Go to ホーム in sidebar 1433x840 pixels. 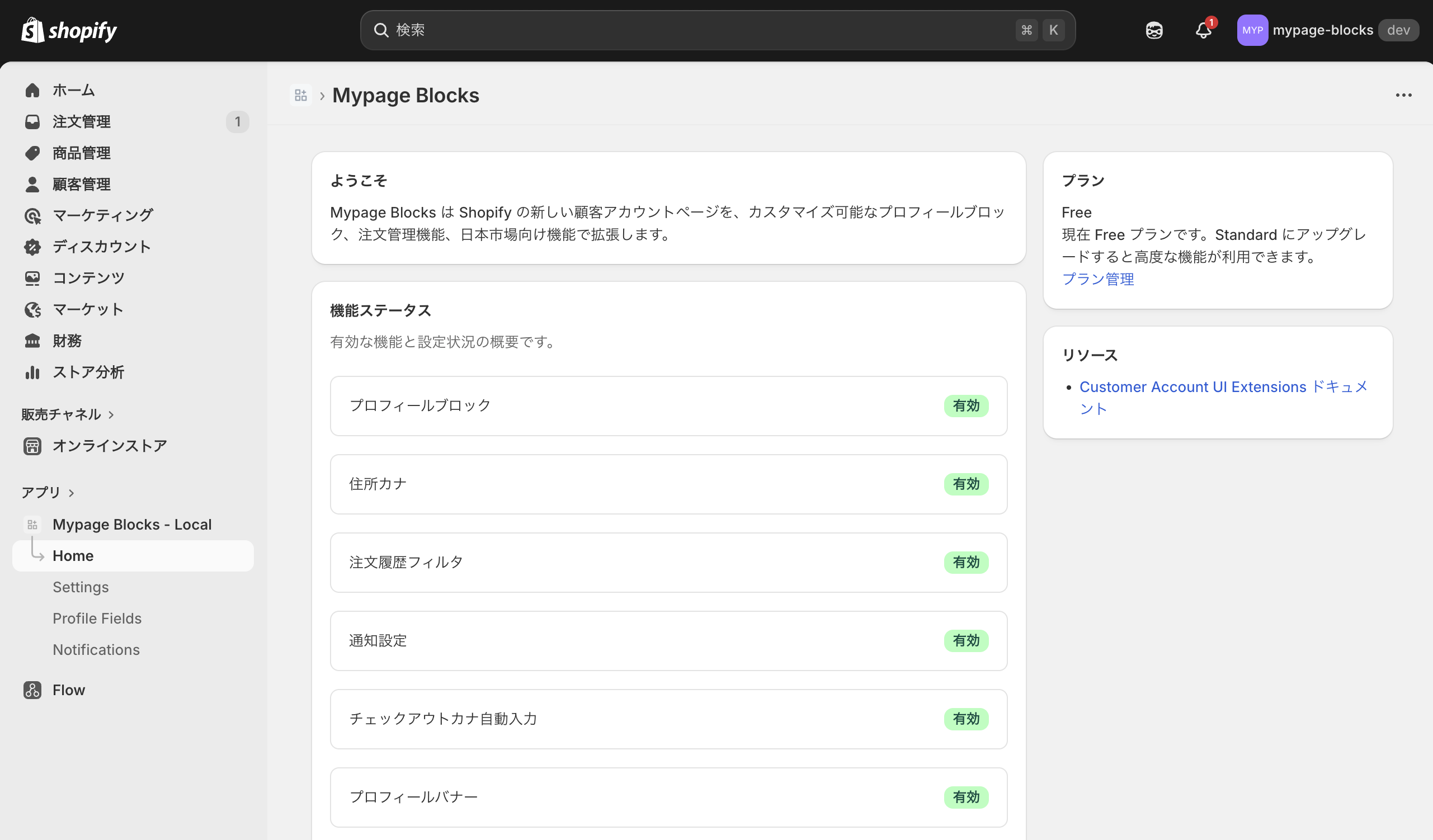(74, 90)
